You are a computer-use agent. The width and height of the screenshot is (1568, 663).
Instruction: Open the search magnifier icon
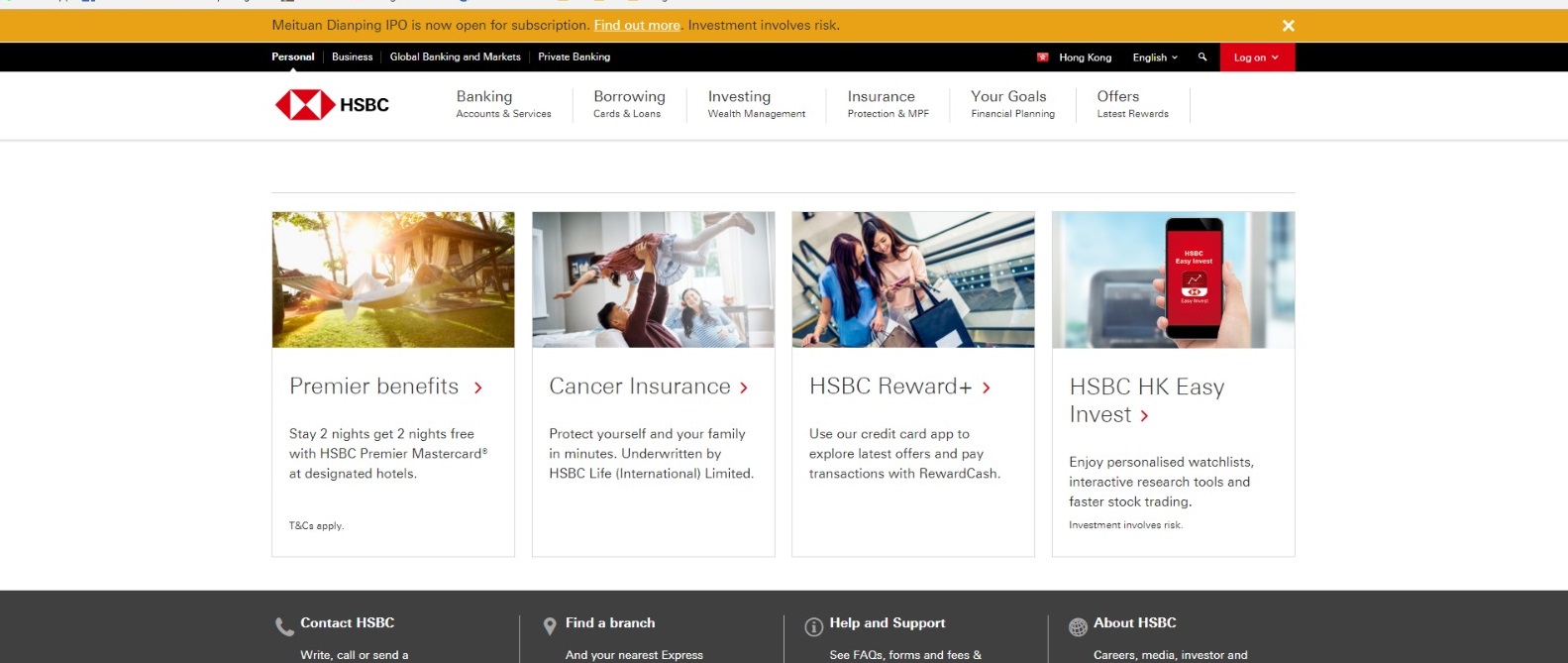[1202, 57]
